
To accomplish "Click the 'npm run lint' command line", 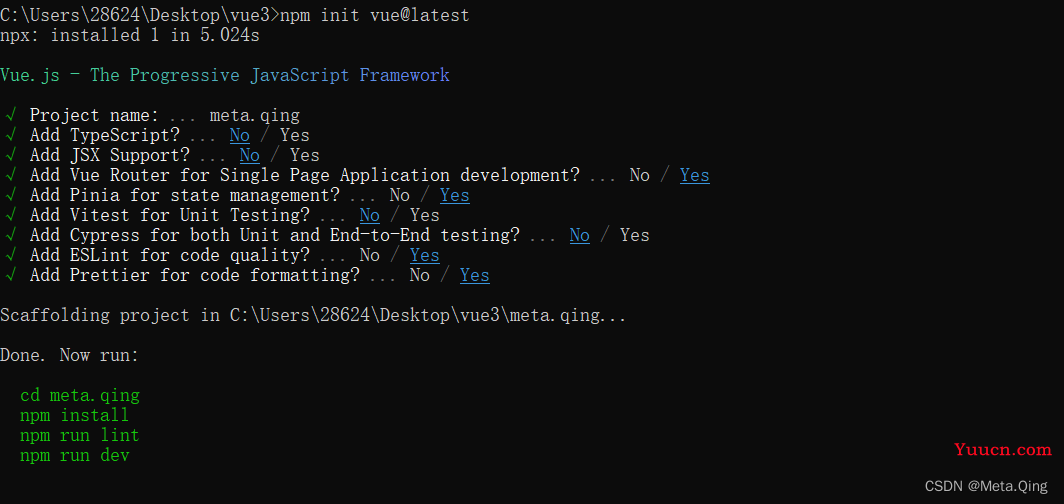I will [80, 435].
